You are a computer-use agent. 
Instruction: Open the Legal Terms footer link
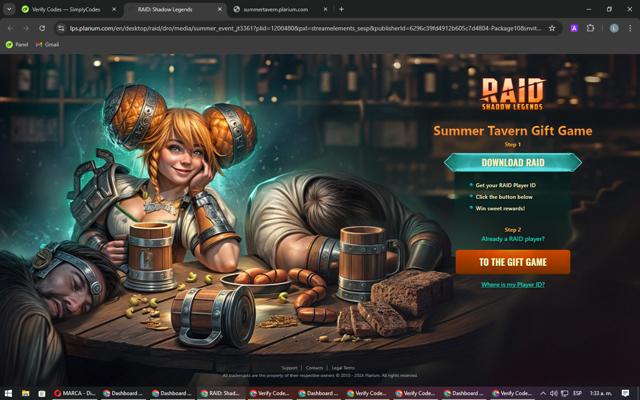[343, 368]
